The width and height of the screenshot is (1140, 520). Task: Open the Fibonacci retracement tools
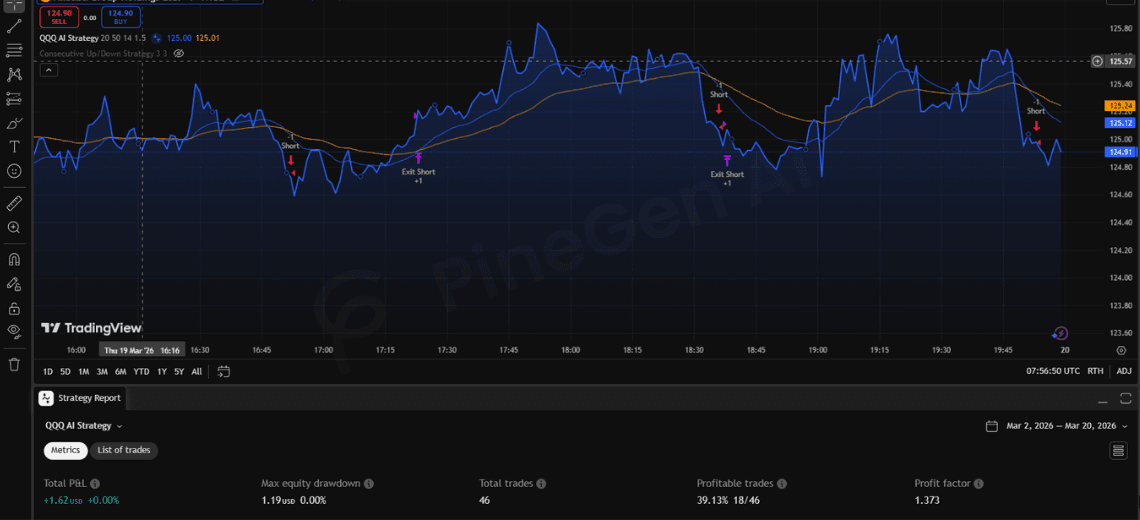14,51
